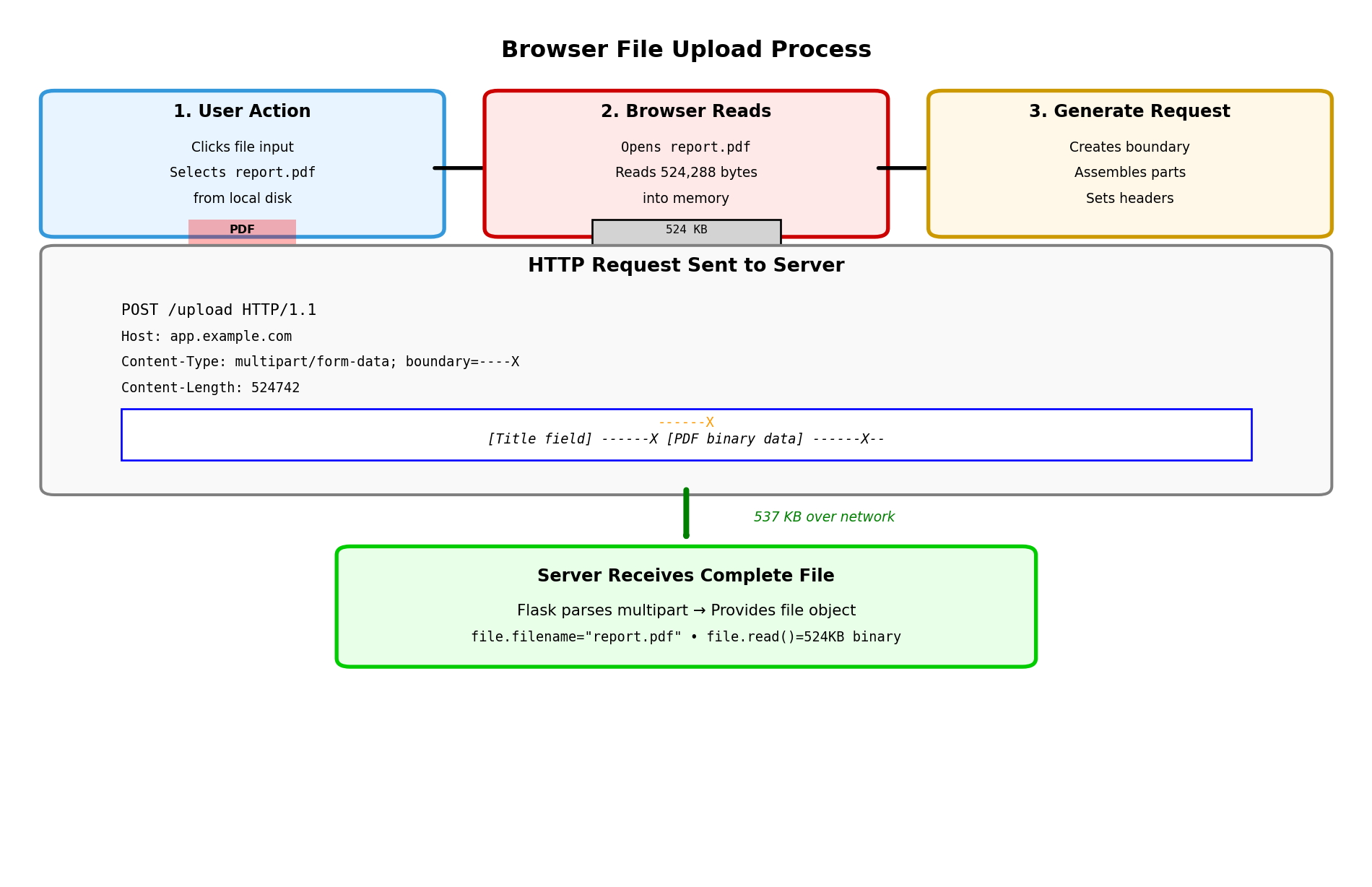Click the "1. User Action" heading
This screenshot has width=1372, height=887.
242,112
